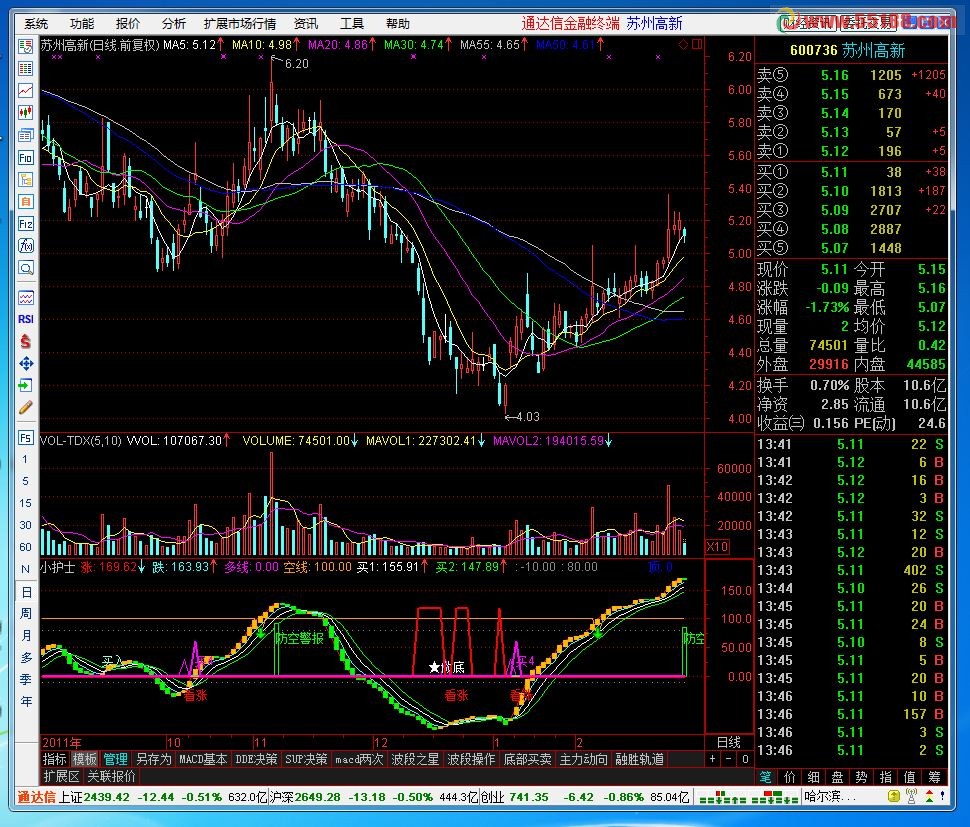Select the RSI indicator icon
Viewport: 970px width, 827px height.
[25, 319]
